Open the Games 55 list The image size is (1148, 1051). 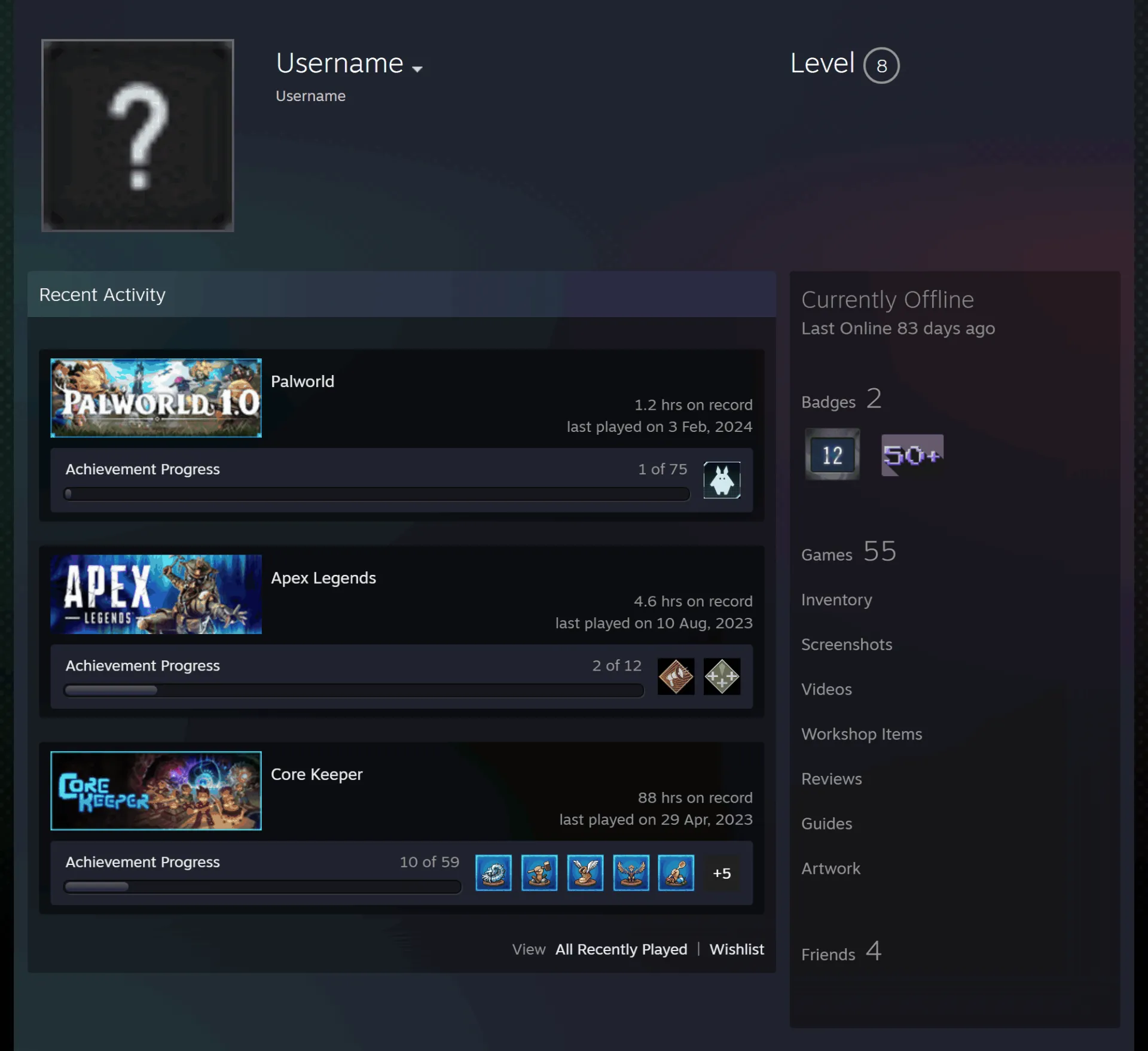[849, 552]
